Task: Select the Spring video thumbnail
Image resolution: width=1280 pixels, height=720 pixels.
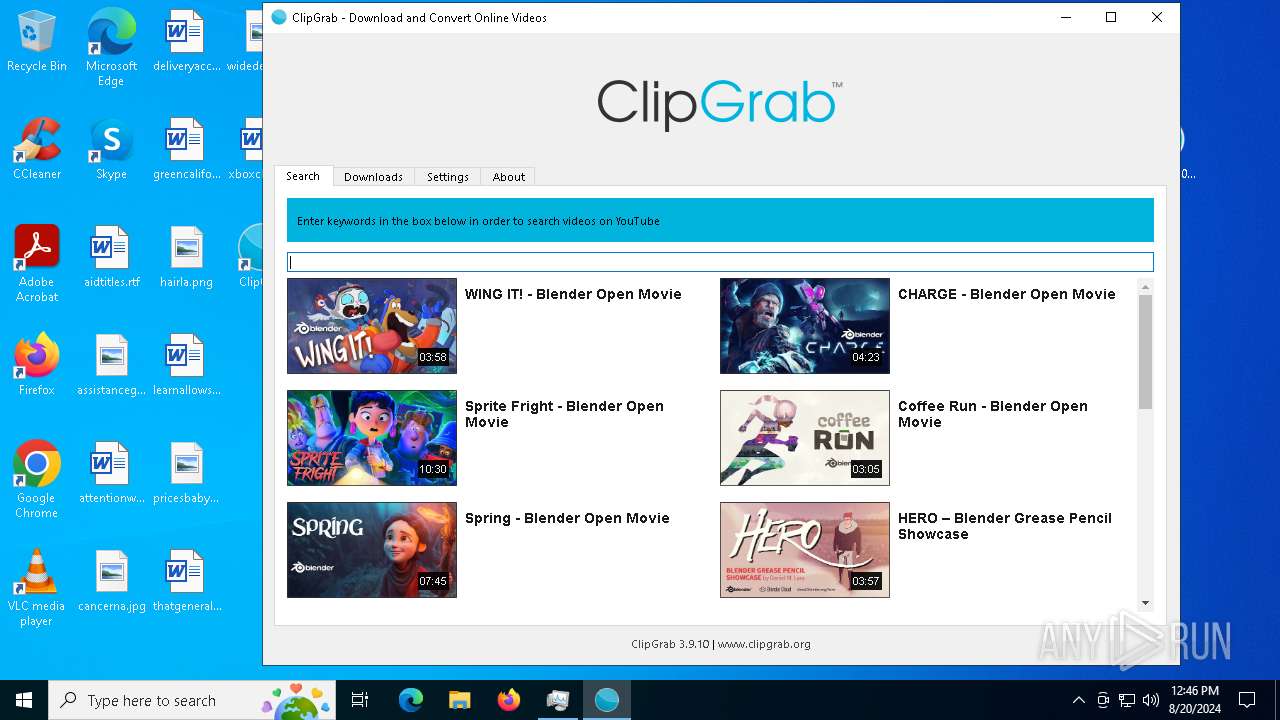Action: [x=372, y=550]
